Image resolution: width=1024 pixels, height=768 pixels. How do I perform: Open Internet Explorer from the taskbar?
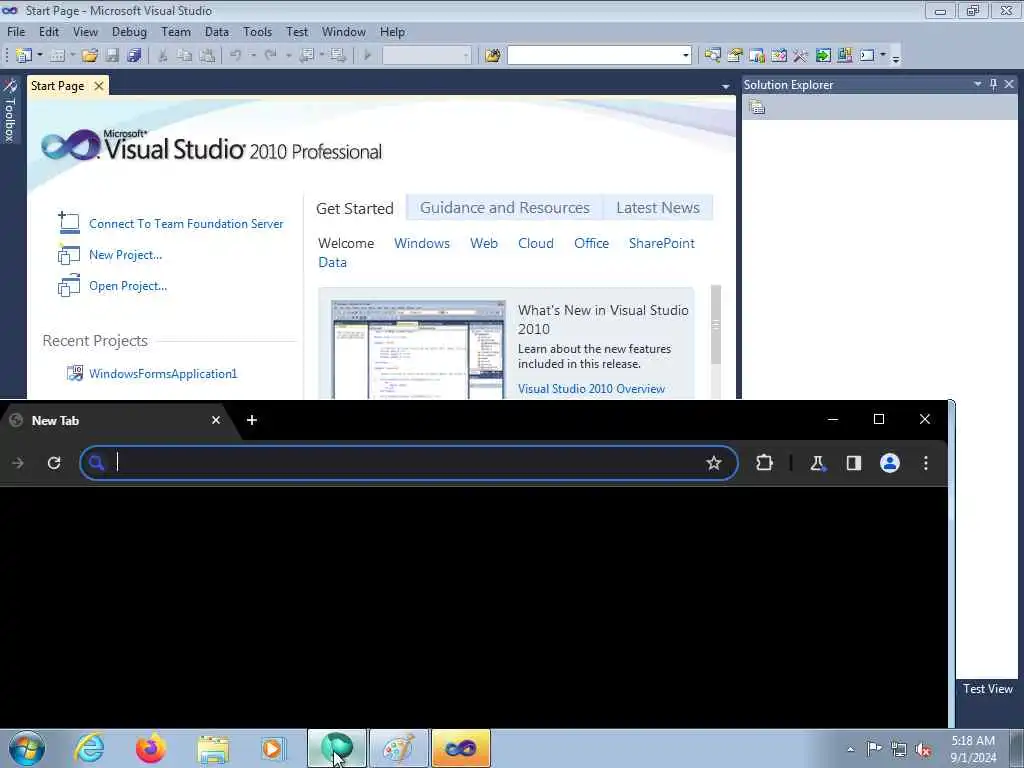coord(89,748)
